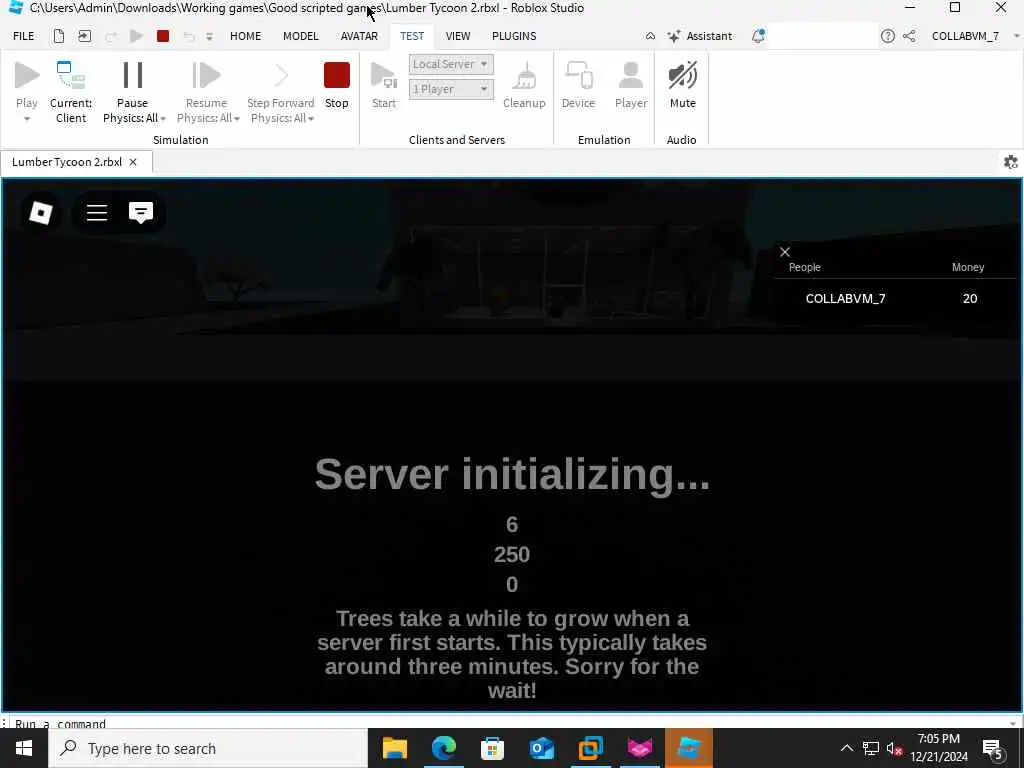Viewport: 1024px width, 768px height.
Task: Select COLLABVM_7 in the People leaderboard
Action: pyautogui.click(x=846, y=298)
